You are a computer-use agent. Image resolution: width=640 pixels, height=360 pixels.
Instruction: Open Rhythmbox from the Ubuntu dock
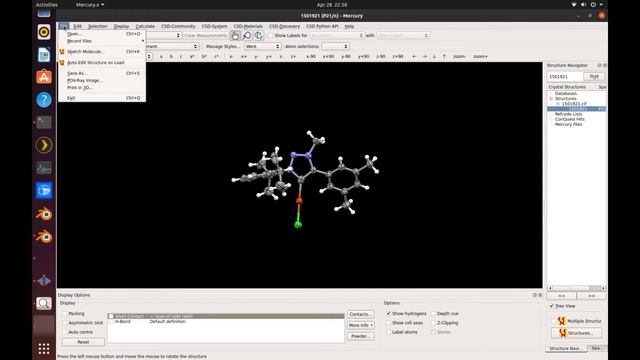(x=44, y=32)
